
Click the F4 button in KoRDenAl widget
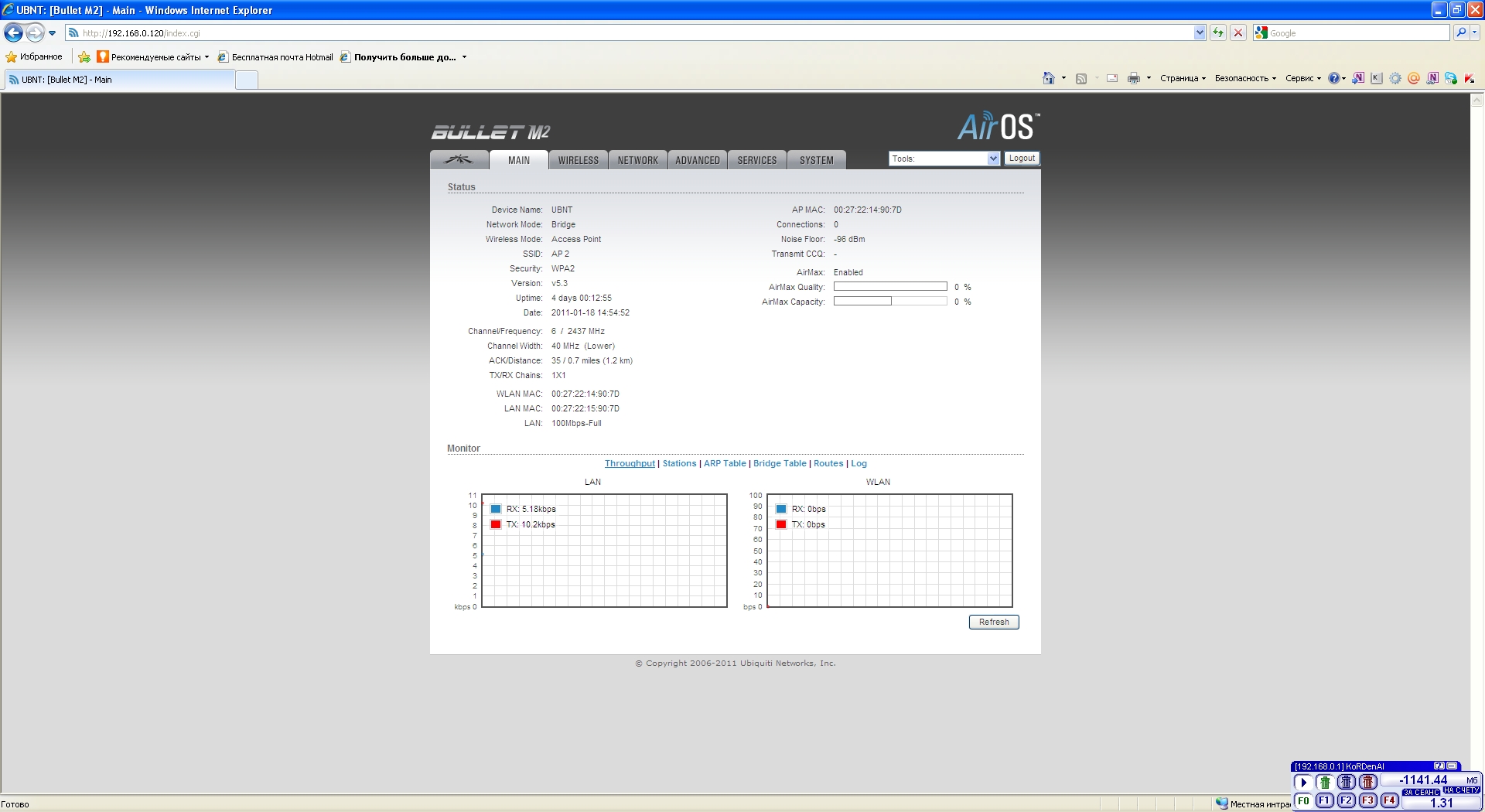point(1390,800)
